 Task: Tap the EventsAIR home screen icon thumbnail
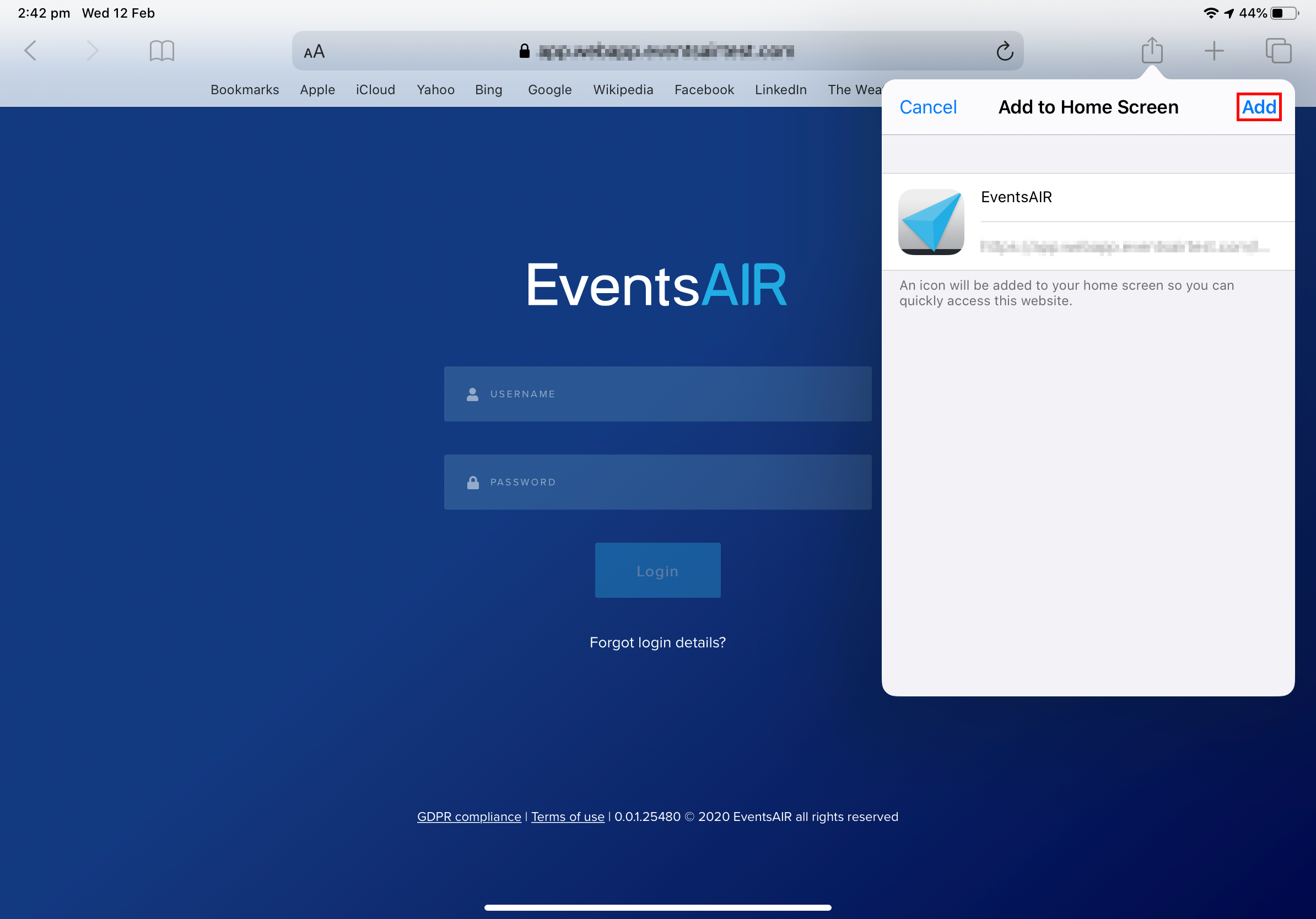(931, 221)
